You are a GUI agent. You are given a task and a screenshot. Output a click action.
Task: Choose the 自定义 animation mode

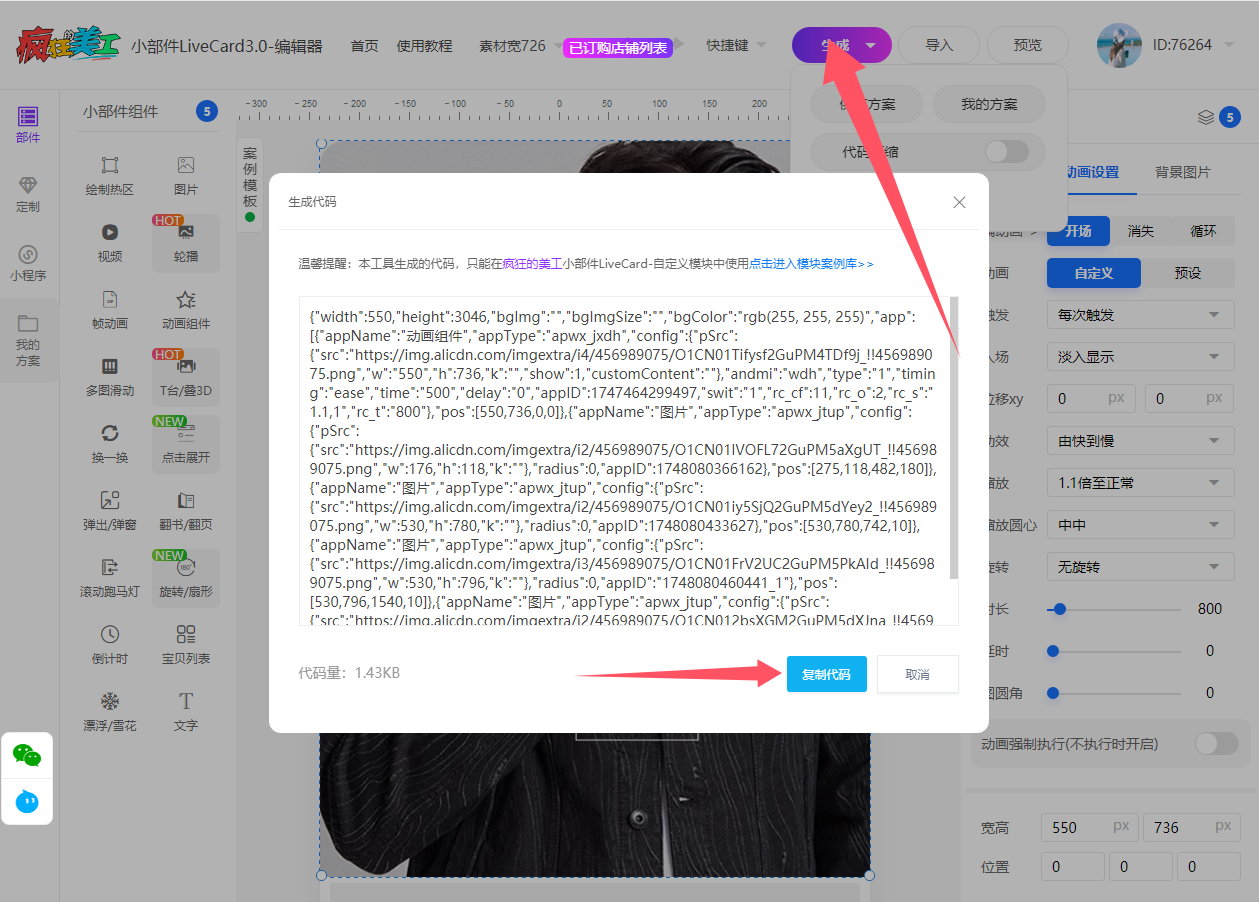1094,273
